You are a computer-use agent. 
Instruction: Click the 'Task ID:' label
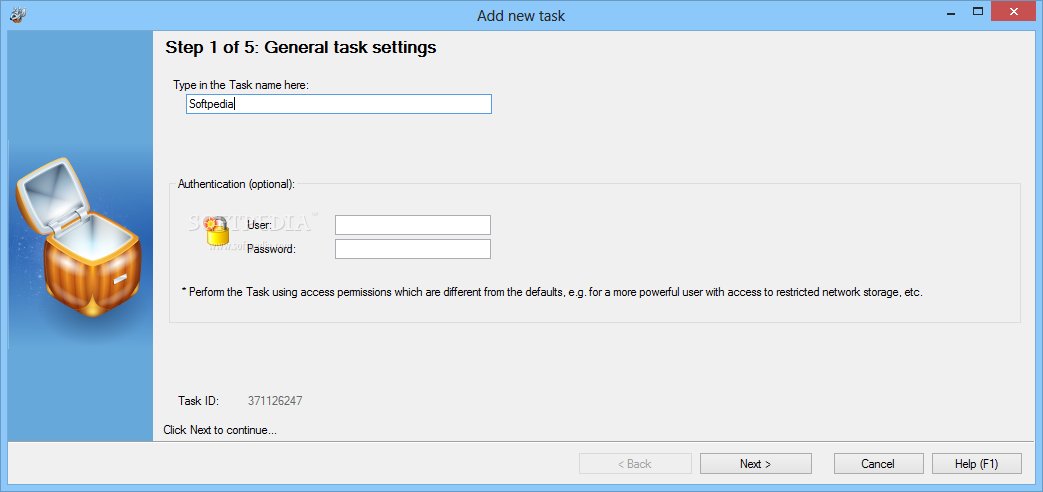coord(198,401)
